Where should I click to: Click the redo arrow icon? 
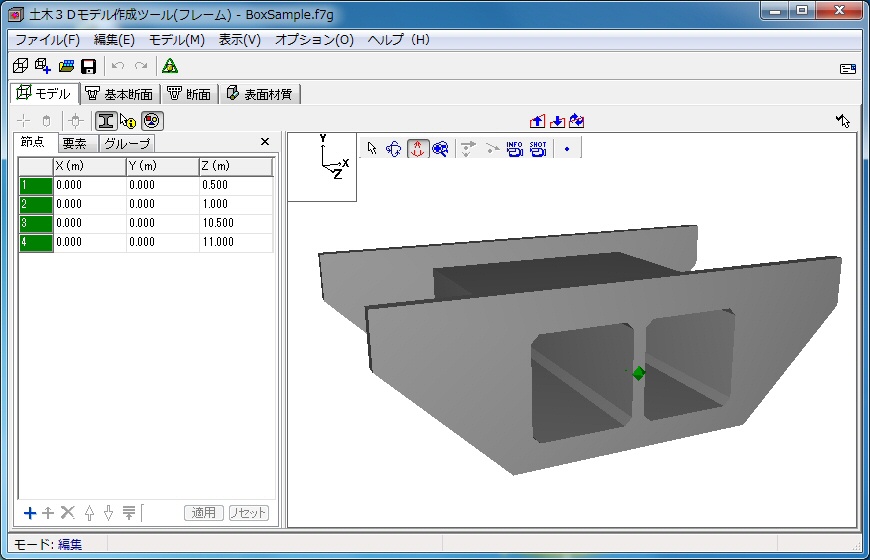(x=141, y=66)
